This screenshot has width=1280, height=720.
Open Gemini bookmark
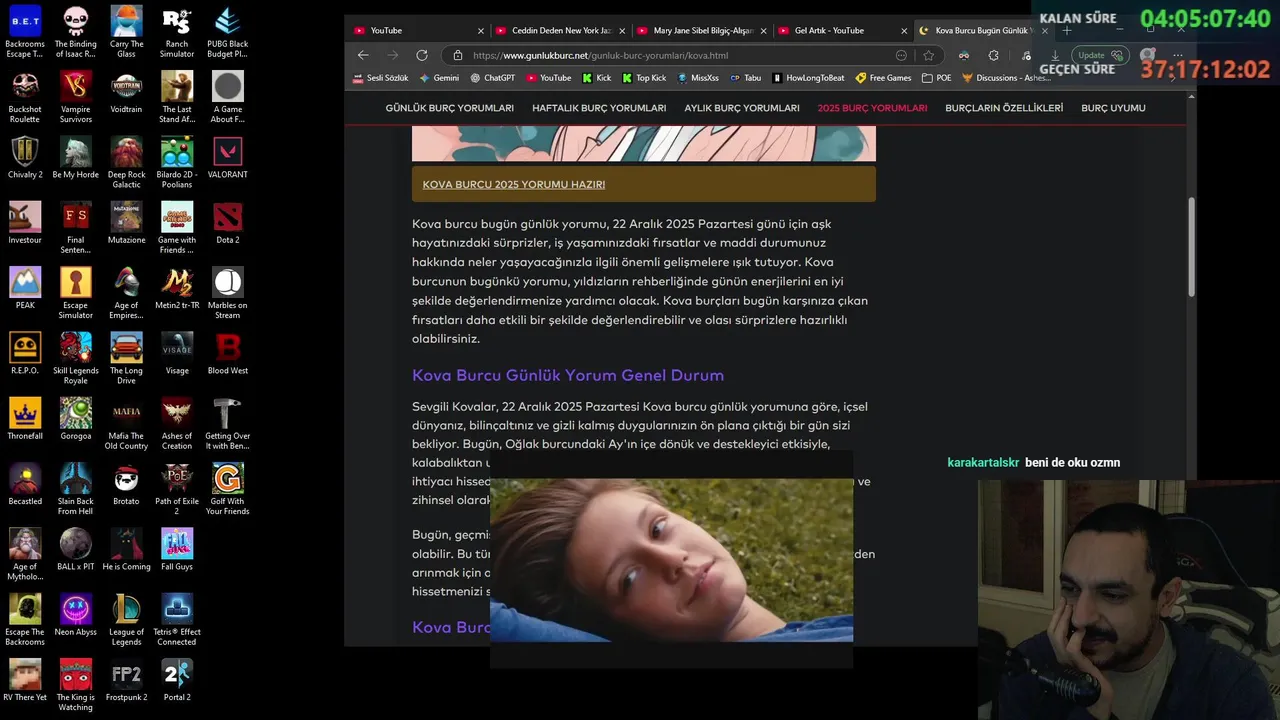coord(439,78)
